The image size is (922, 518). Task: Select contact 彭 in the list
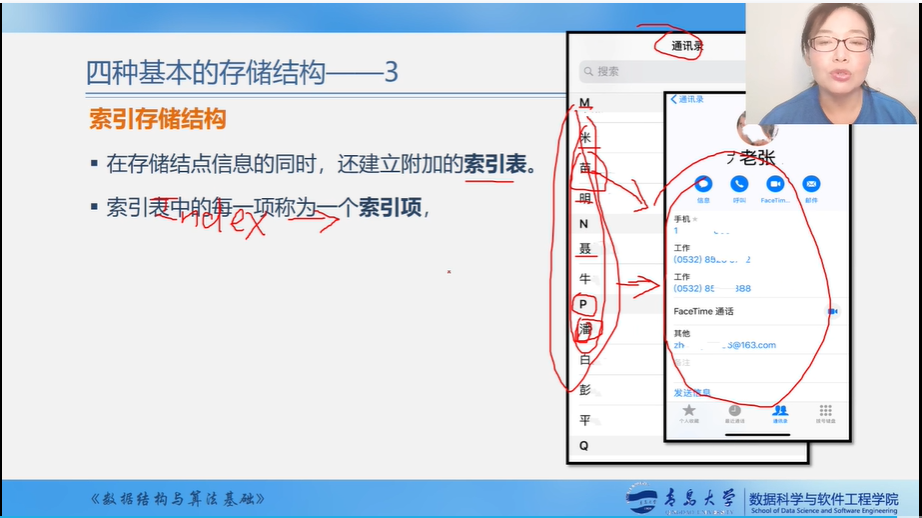[x=585, y=389]
